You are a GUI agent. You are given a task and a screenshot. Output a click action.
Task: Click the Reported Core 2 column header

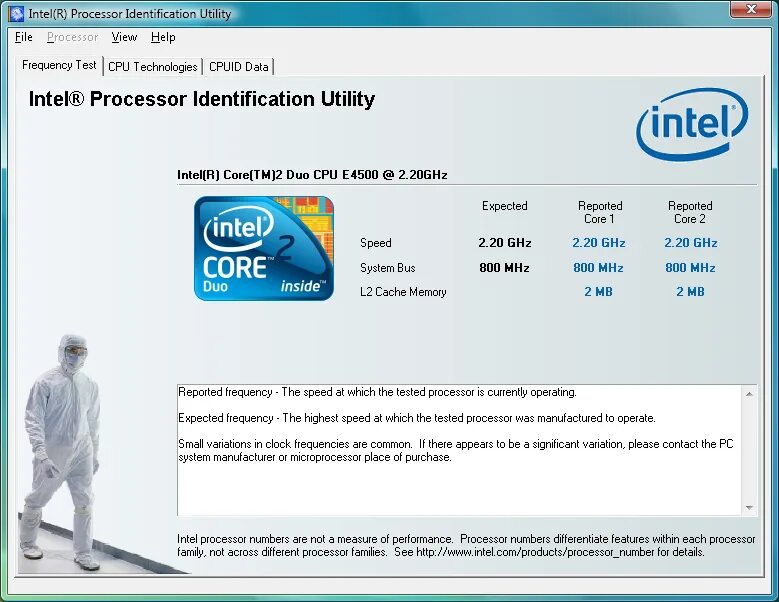point(690,212)
